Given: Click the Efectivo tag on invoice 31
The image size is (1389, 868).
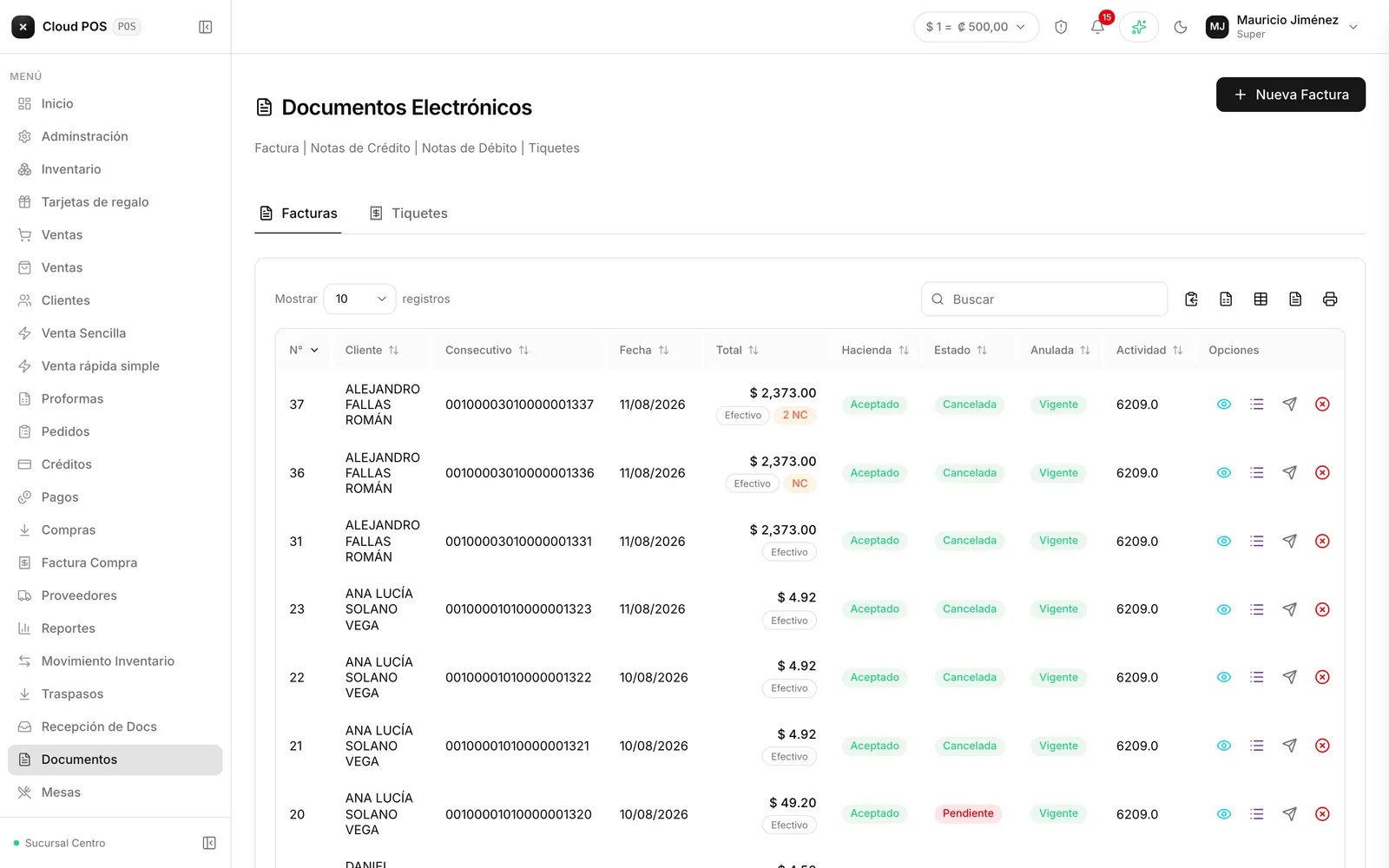Looking at the screenshot, I should click(789, 553).
